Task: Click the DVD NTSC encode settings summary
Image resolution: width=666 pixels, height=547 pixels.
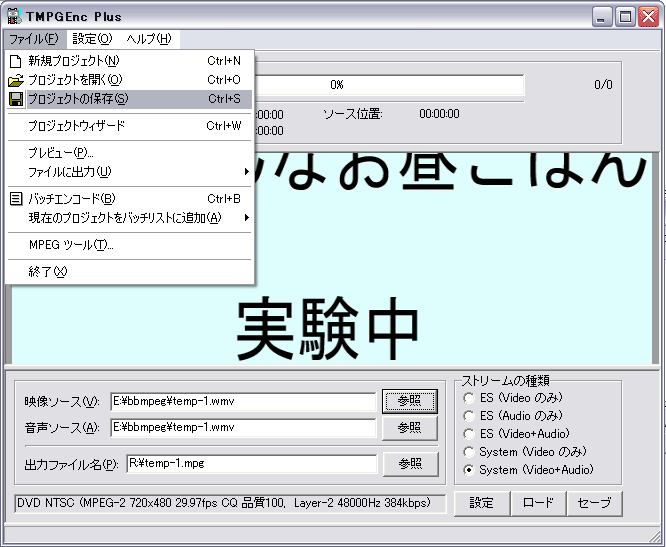Action: tap(230, 503)
